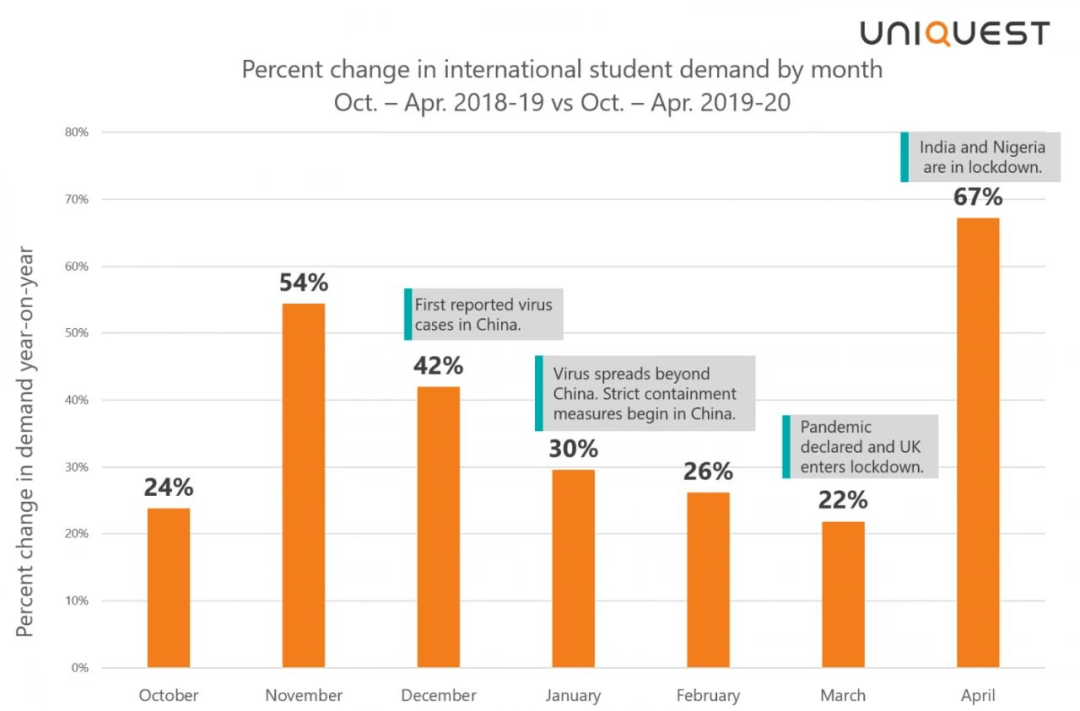Click the January bar
Image resolution: width=1080 pixels, height=711 pixels.
click(x=573, y=567)
